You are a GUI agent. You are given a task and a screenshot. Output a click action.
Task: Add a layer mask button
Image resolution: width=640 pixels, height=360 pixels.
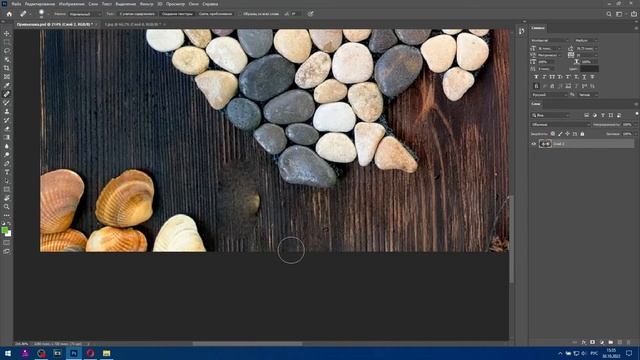[592, 342]
